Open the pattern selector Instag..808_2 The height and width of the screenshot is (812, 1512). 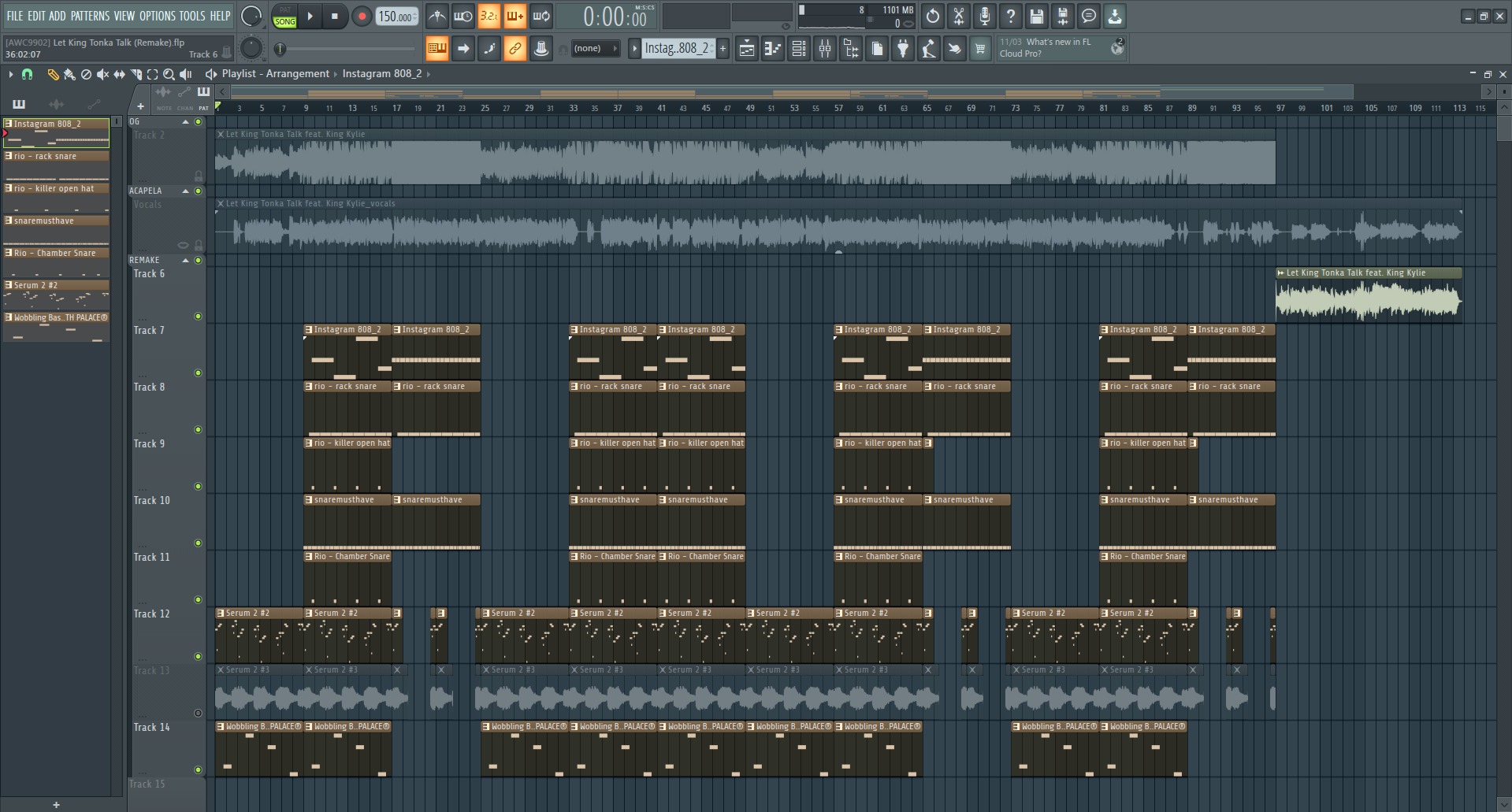point(678,49)
